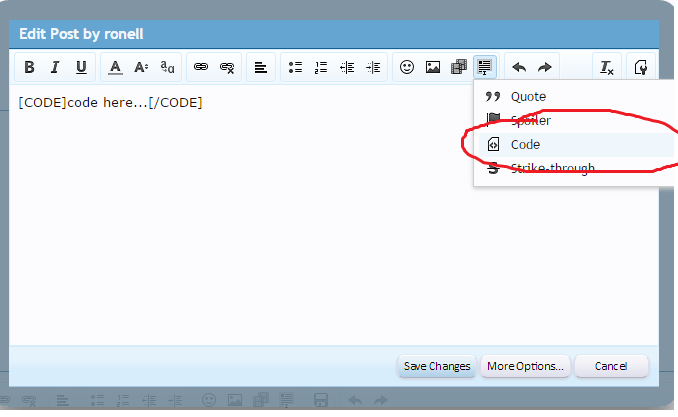The image size is (678, 417).
Task: Click the dimmed undo arrow in the background editor
Action: pos(355,400)
